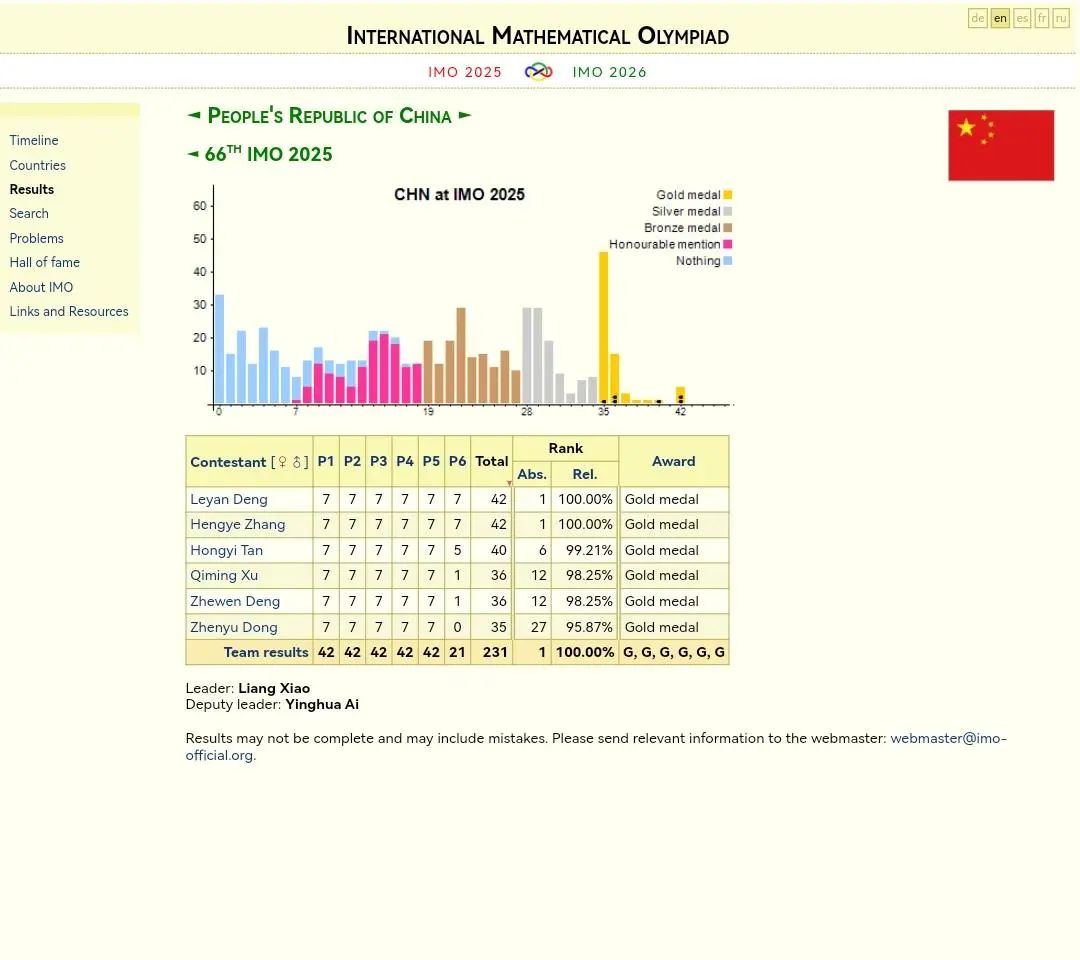Open Hall of fame sidebar item

(x=44, y=262)
